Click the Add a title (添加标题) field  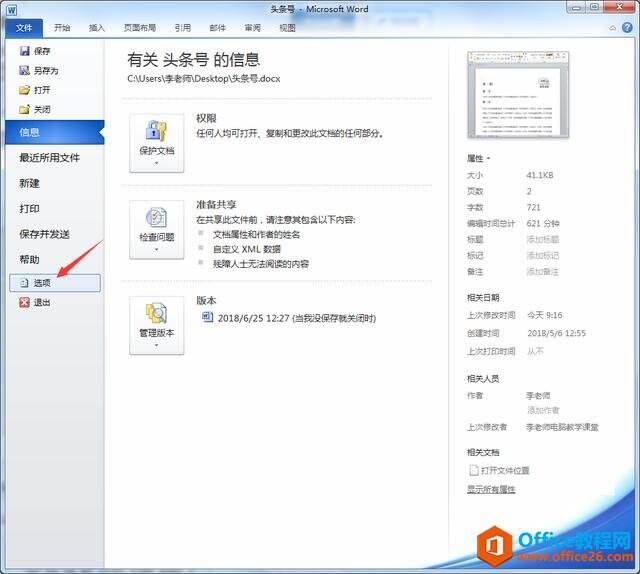click(543, 239)
